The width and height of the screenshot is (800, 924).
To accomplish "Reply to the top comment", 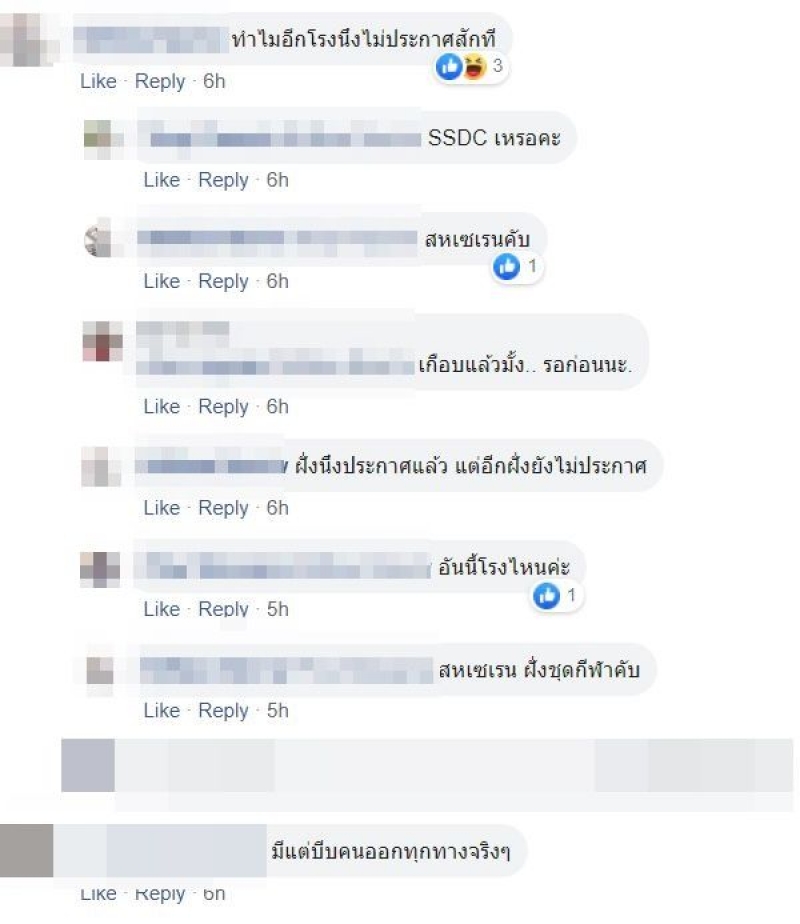I will pos(160,81).
